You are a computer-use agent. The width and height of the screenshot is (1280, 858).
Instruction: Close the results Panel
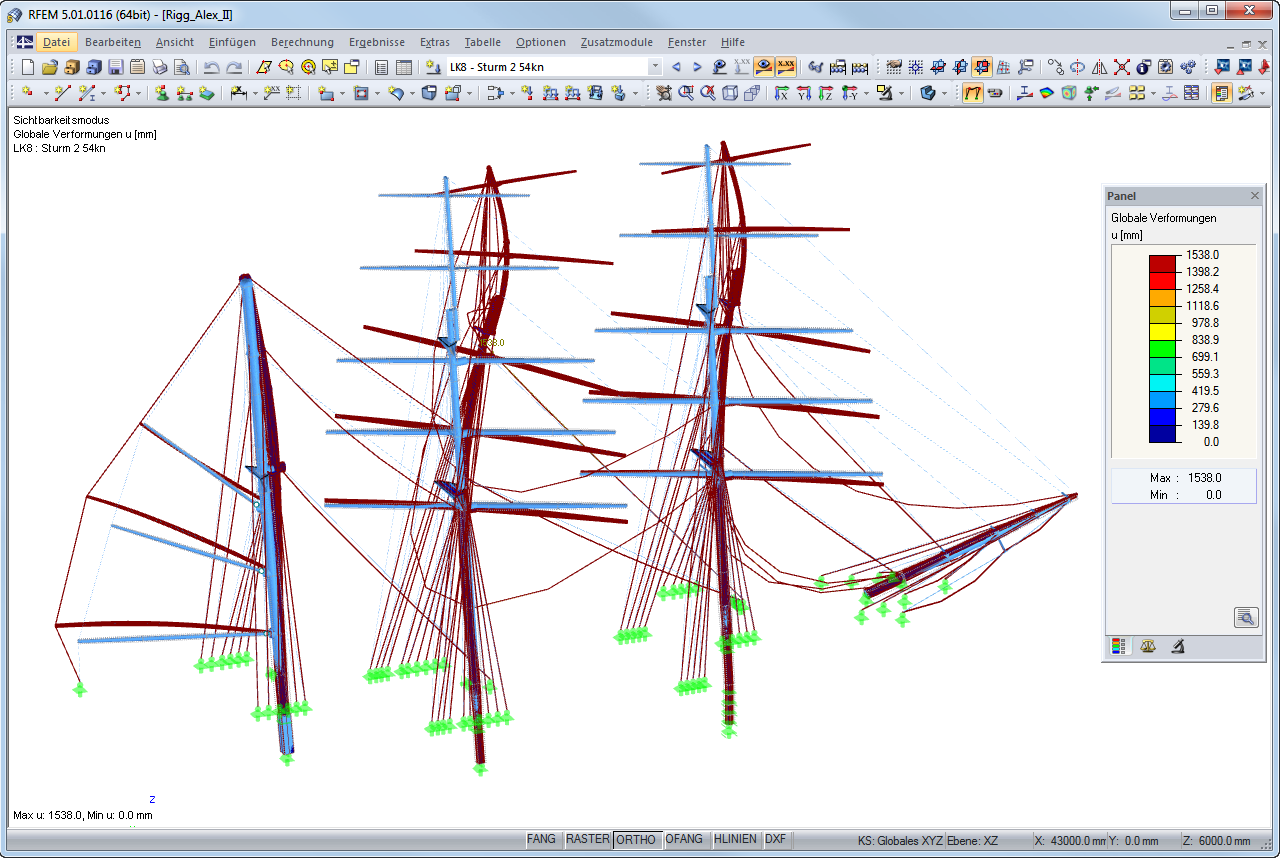point(1255,196)
